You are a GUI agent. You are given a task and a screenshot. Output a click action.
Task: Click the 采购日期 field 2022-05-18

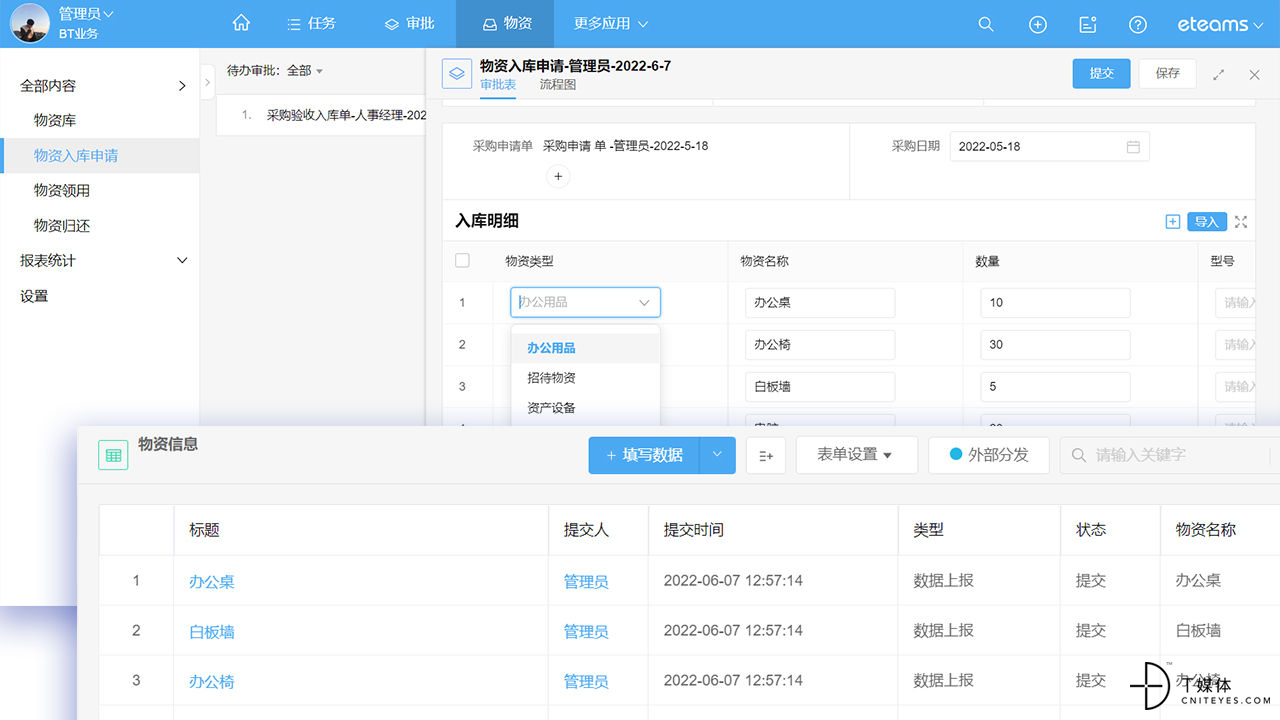point(1049,146)
